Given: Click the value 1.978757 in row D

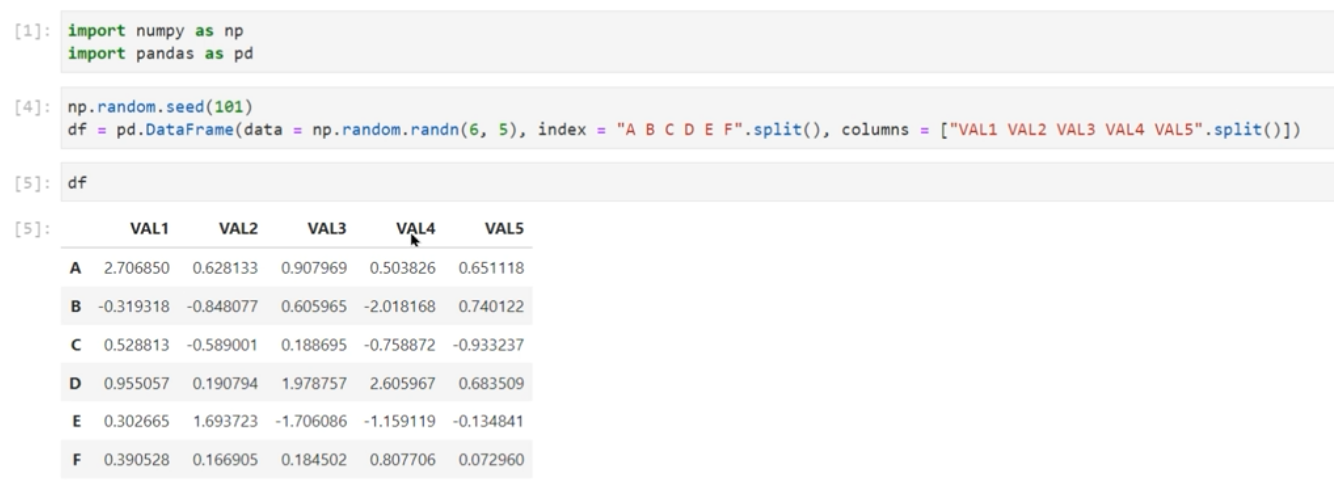Looking at the screenshot, I should pos(314,384).
